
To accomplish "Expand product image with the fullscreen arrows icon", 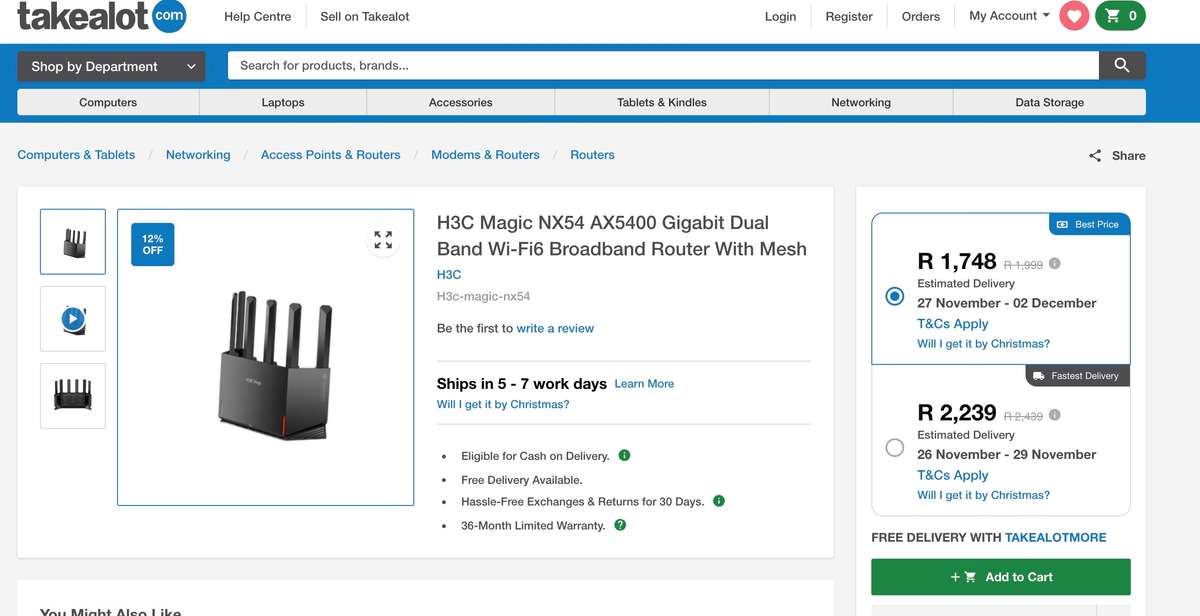I will pyautogui.click(x=383, y=239).
